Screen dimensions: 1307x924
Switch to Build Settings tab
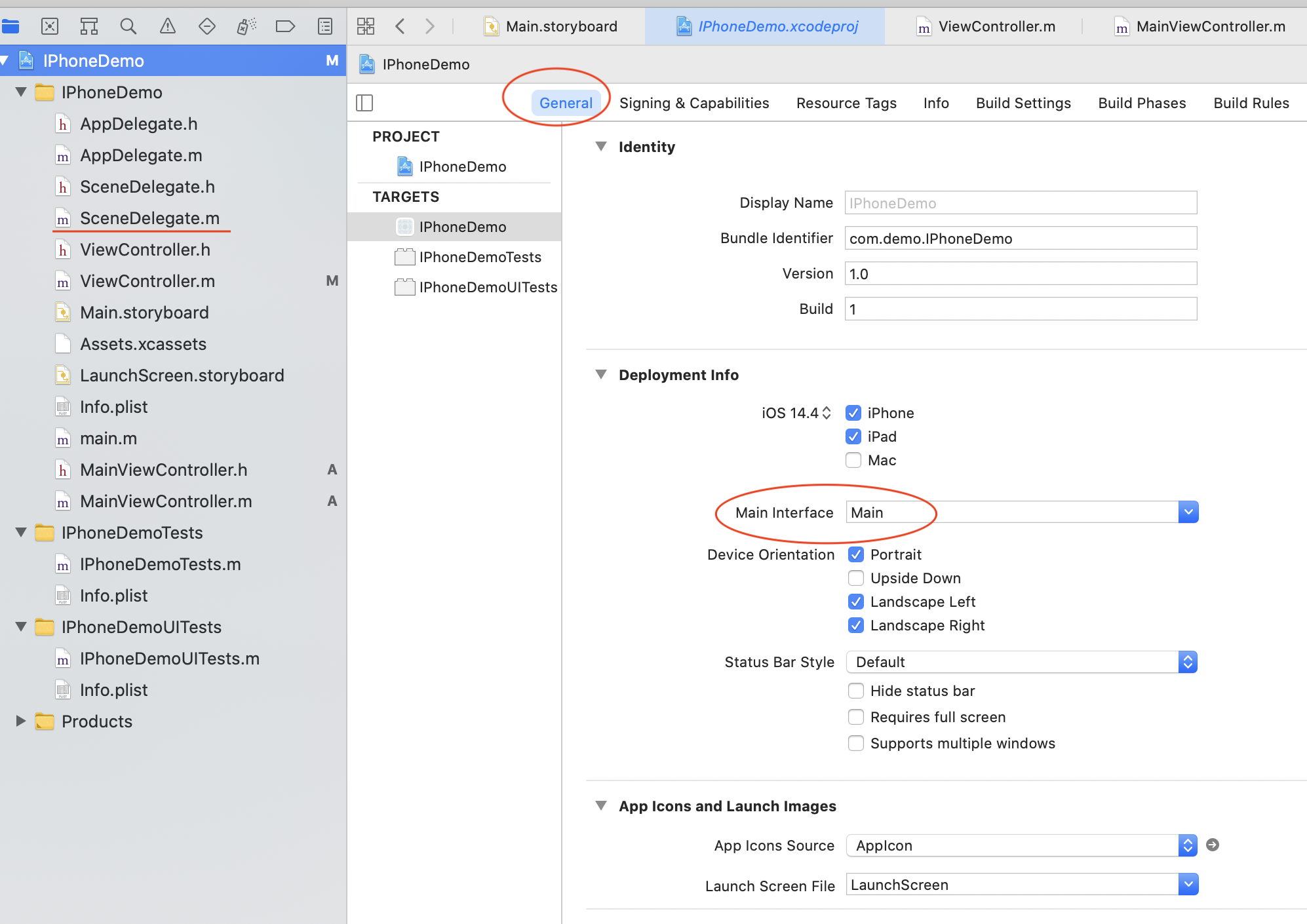pyautogui.click(x=1023, y=103)
